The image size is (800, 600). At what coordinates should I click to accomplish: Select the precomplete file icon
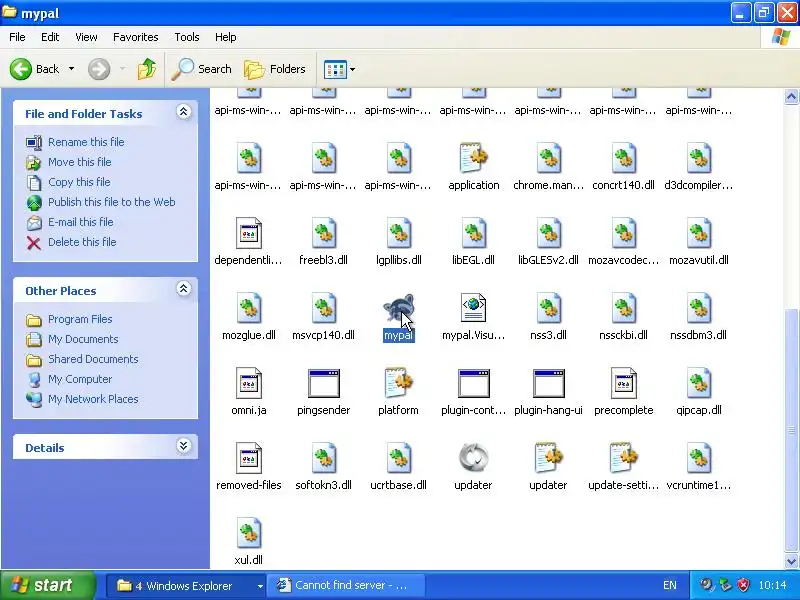623,383
